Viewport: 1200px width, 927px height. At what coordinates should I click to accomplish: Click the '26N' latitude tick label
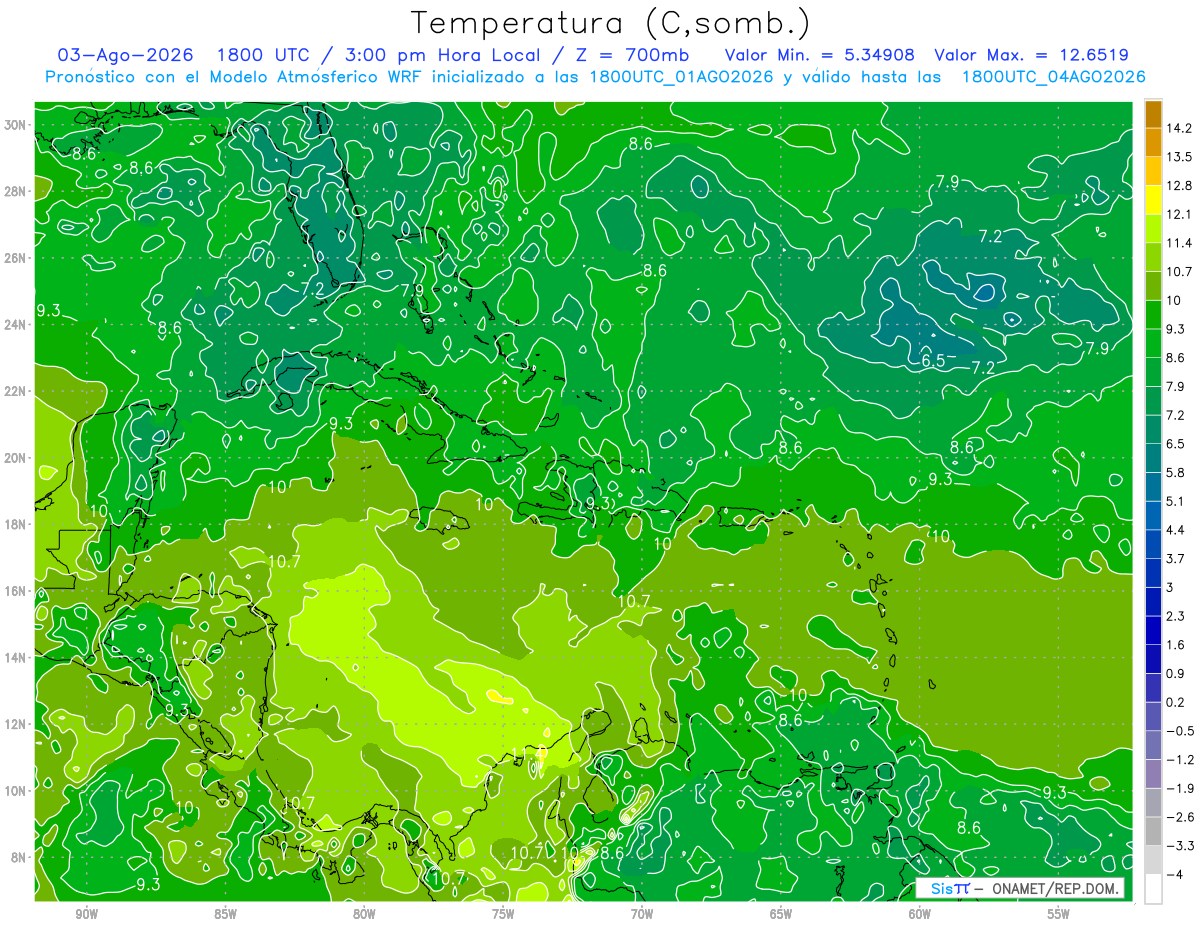point(15,258)
